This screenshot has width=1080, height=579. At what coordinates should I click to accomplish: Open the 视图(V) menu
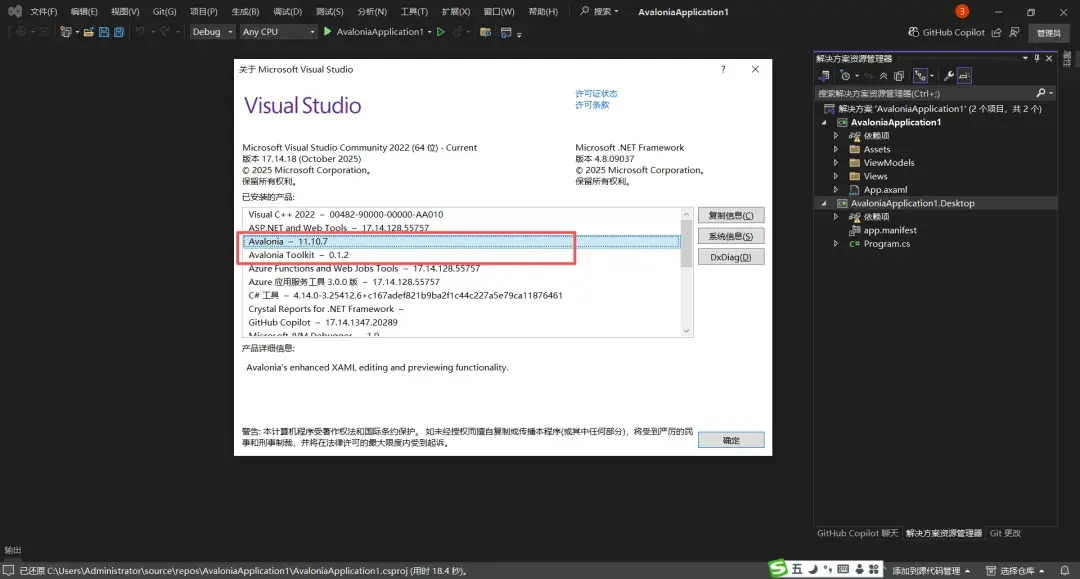point(126,11)
